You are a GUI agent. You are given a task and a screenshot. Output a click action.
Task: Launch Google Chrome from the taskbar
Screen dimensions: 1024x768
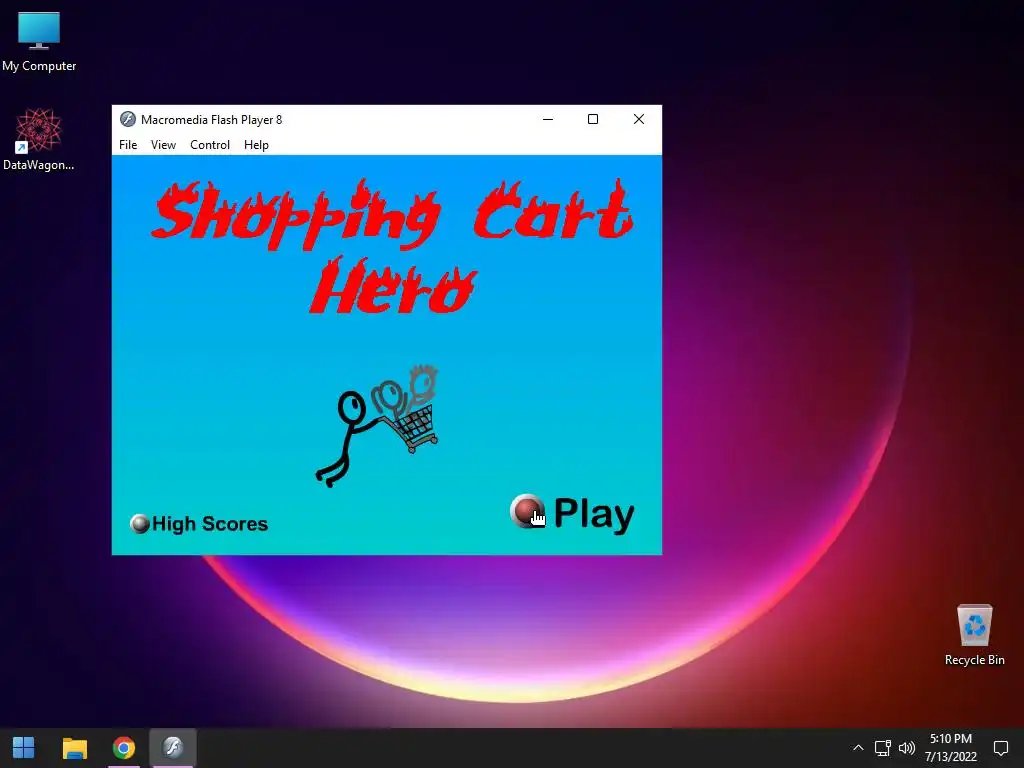coord(123,748)
